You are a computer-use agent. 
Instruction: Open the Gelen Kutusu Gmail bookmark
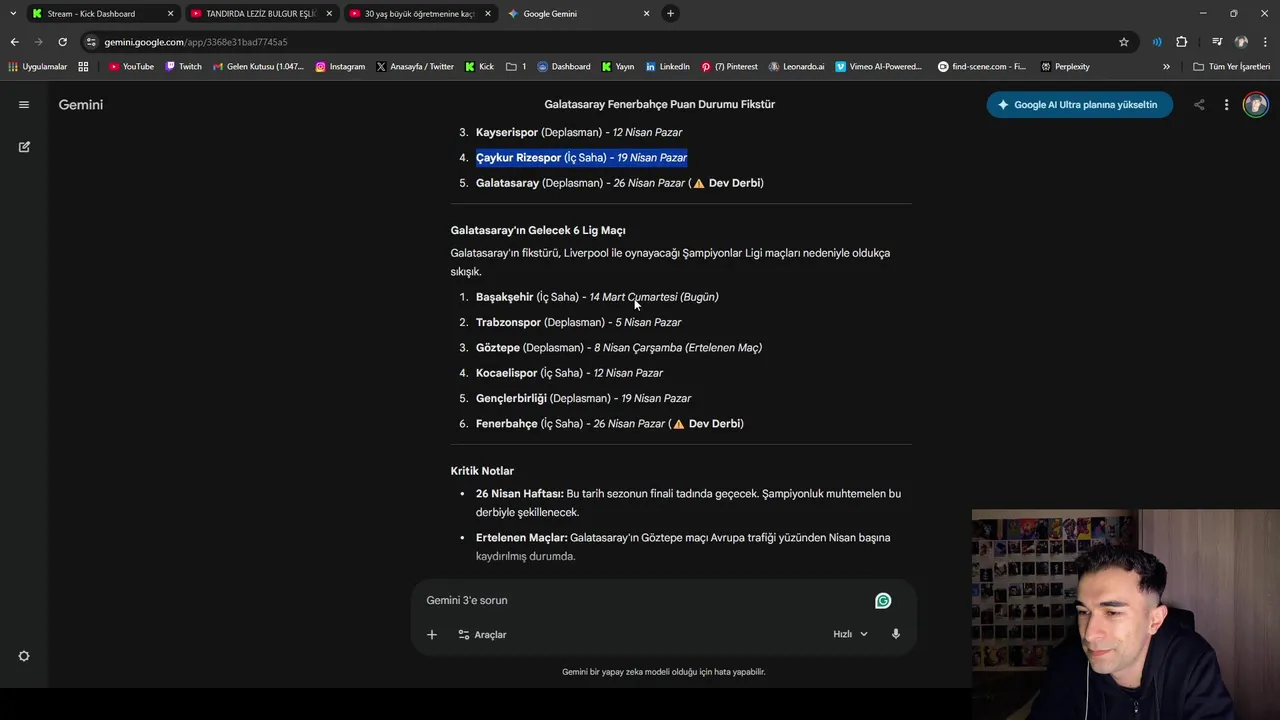(x=258, y=67)
